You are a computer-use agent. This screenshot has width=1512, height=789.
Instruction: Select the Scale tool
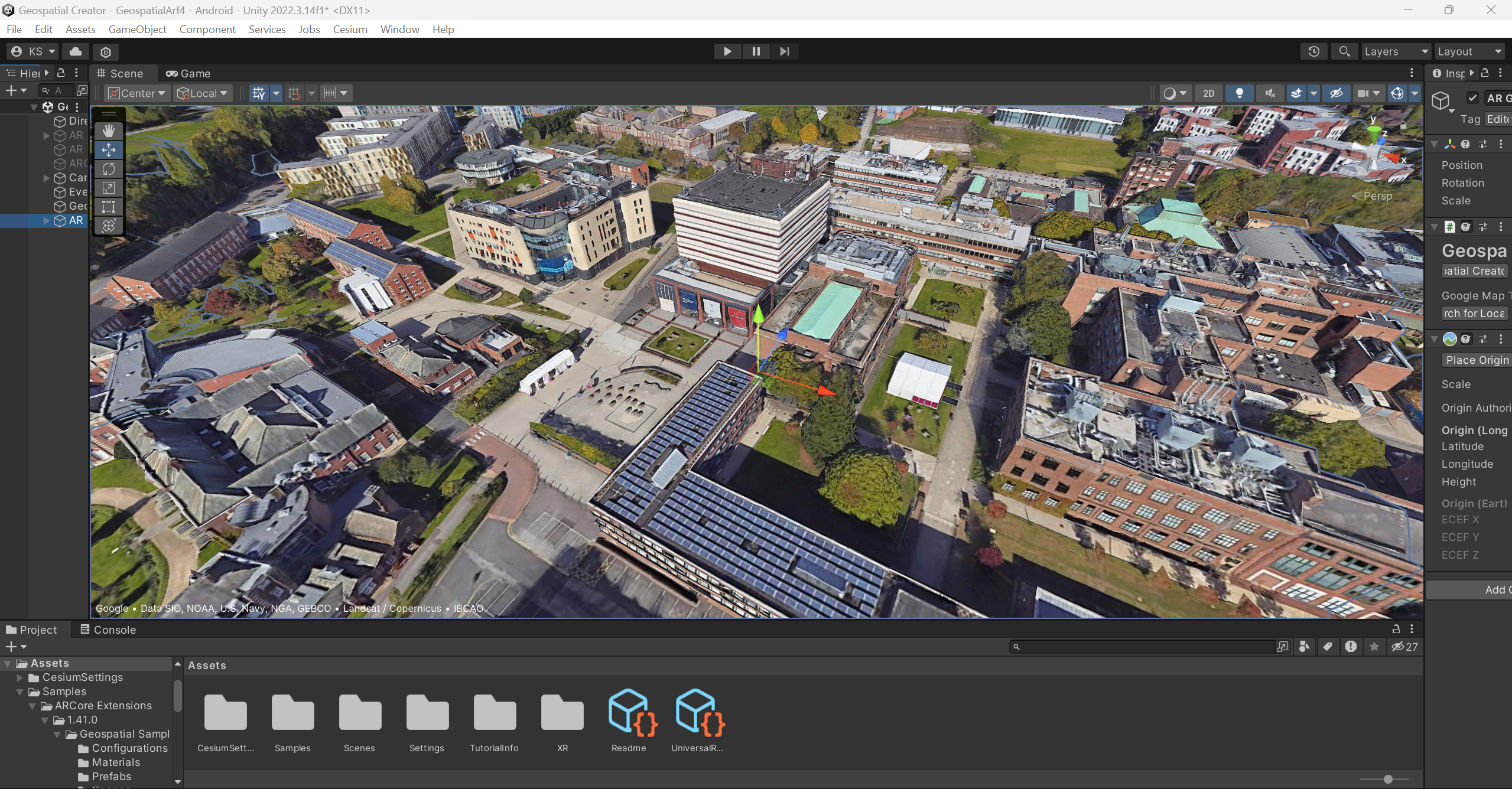pyautogui.click(x=109, y=188)
